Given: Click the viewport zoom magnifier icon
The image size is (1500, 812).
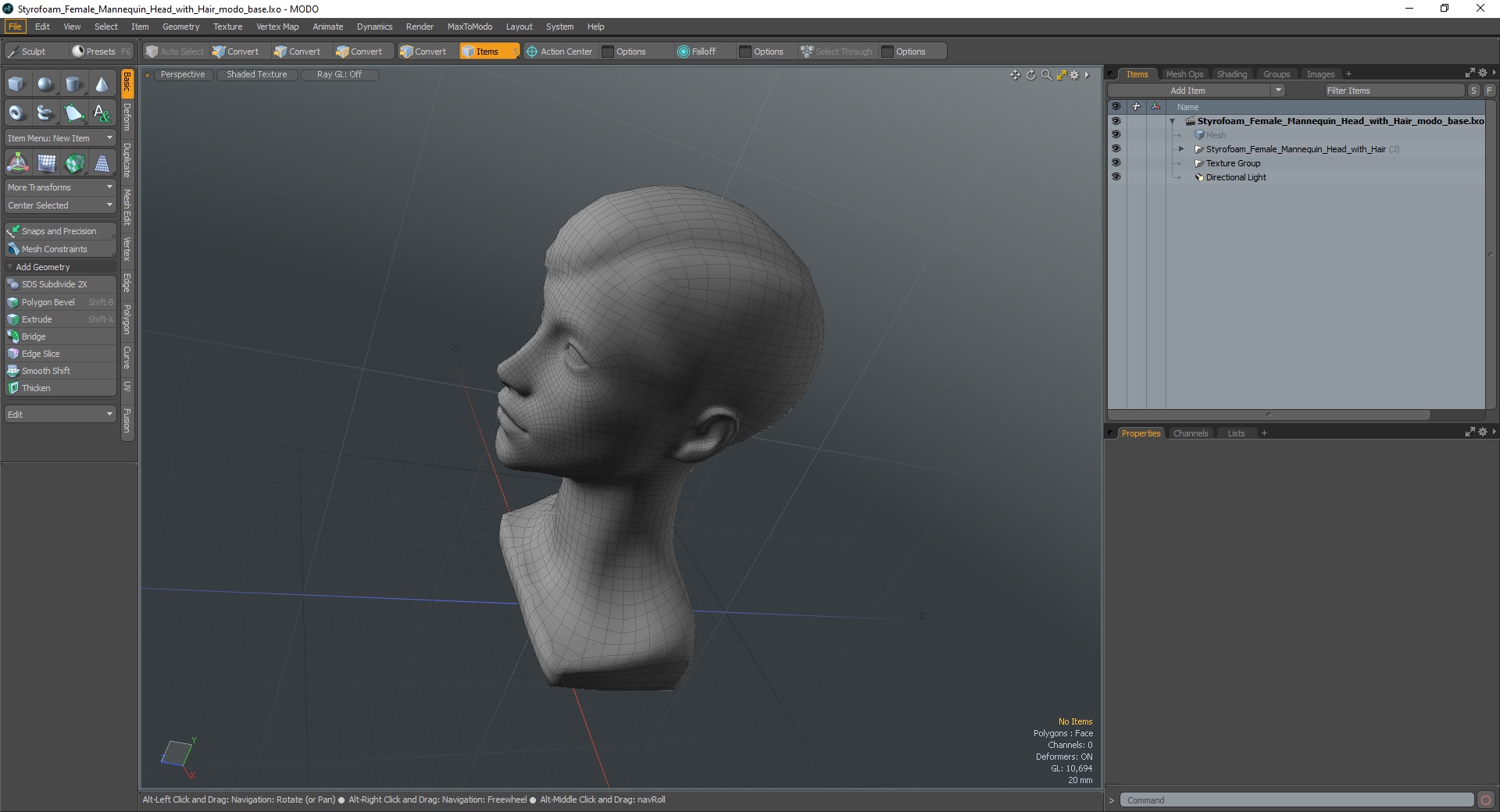Looking at the screenshot, I should coord(1046,75).
